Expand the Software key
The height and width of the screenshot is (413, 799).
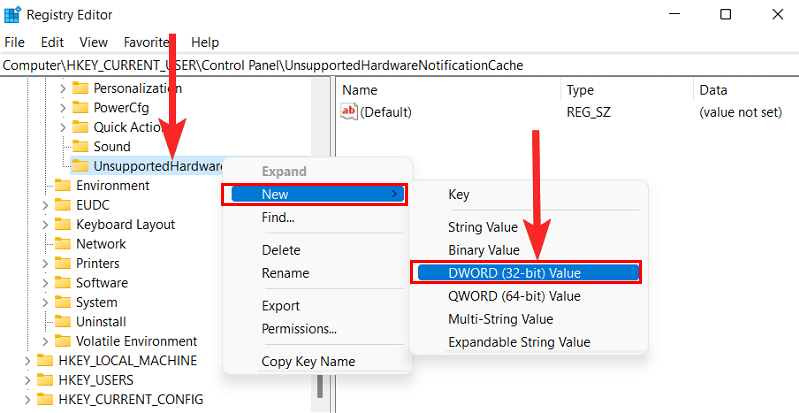click(44, 283)
